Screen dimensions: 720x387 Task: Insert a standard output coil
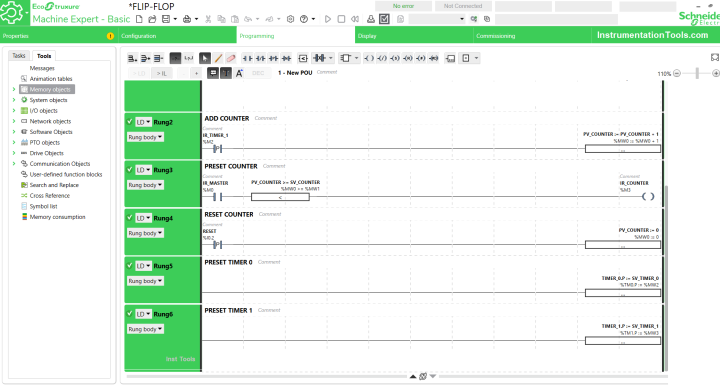click(x=369, y=58)
